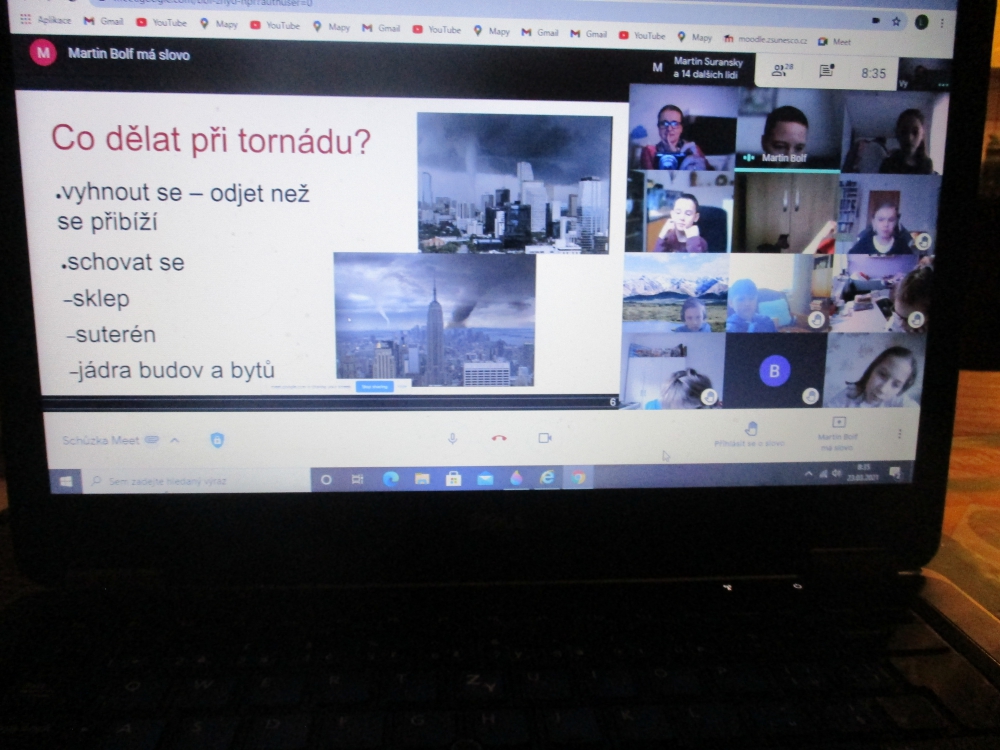Launch Internet Explorer from the taskbar
Viewport: 1000px width, 750px height.
(x=547, y=477)
